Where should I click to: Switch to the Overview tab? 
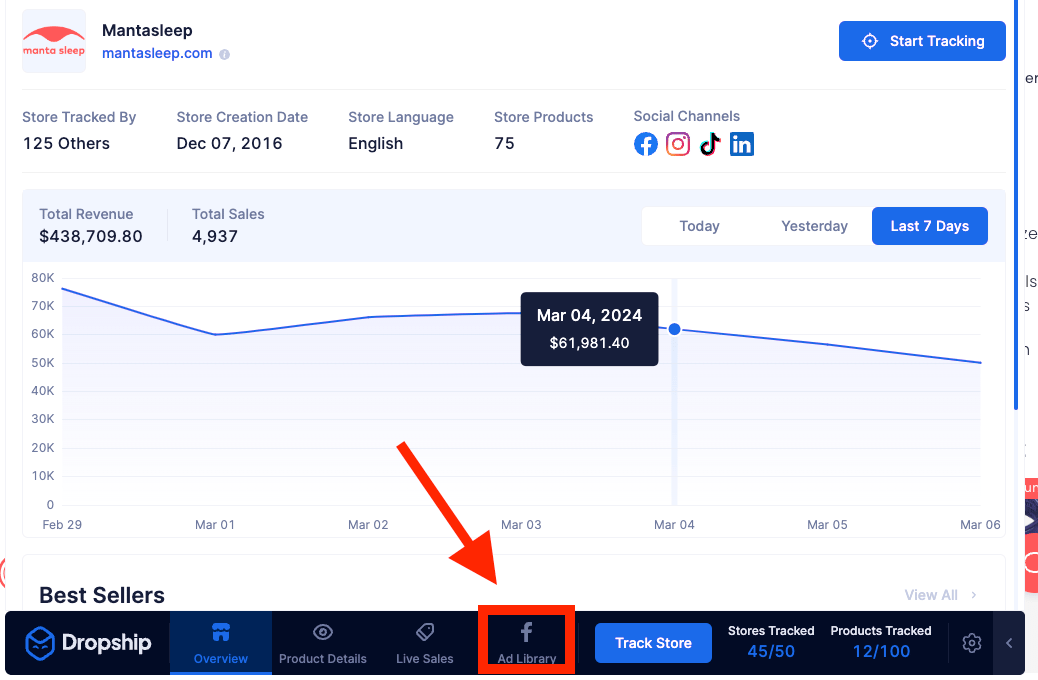(x=220, y=643)
